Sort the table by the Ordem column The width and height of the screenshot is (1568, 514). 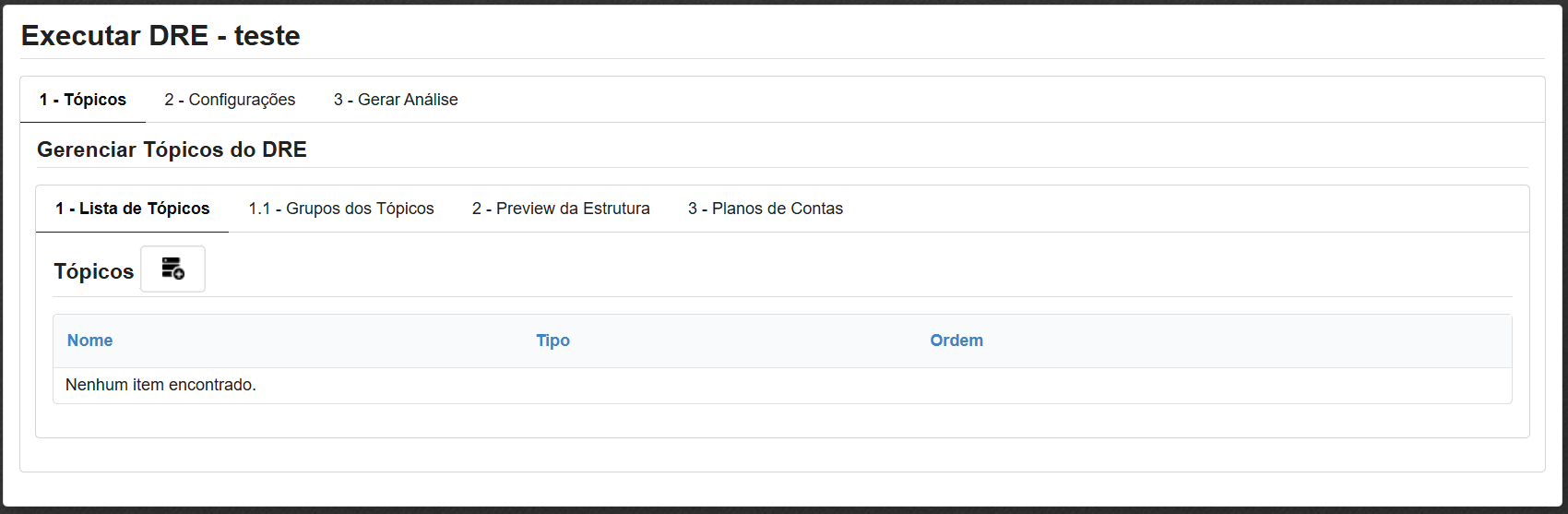956,341
